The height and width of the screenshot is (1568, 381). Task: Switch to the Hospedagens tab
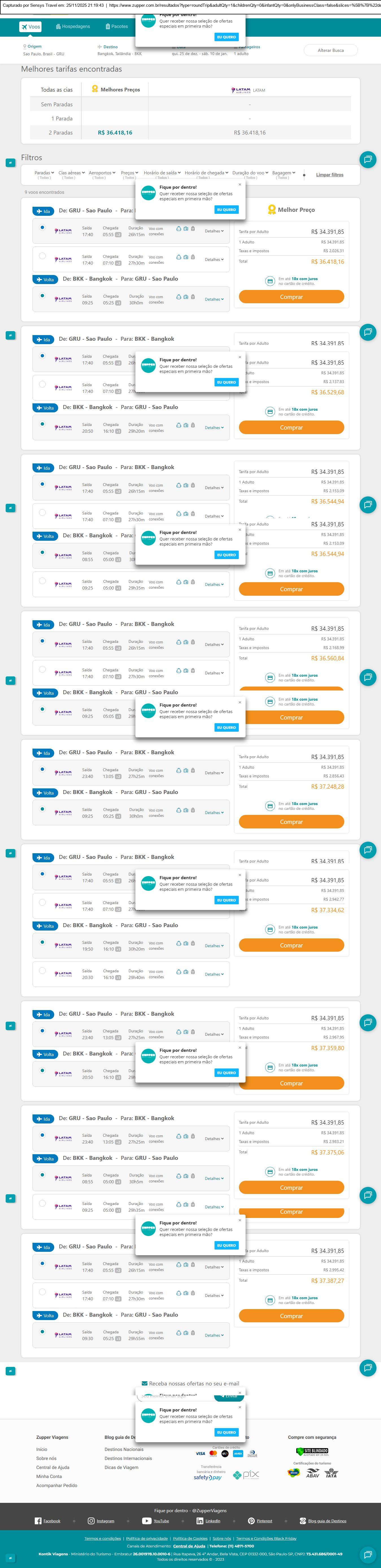(73, 27)
